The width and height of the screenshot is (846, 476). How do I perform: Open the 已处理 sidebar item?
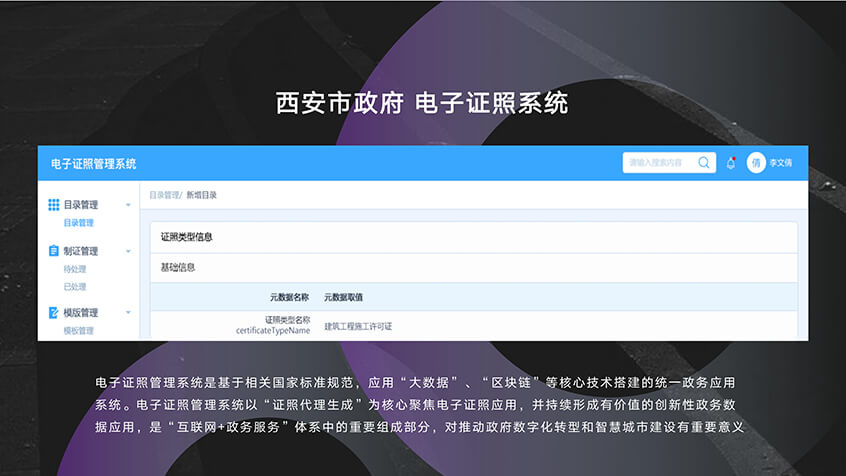(x=75, y=287)
